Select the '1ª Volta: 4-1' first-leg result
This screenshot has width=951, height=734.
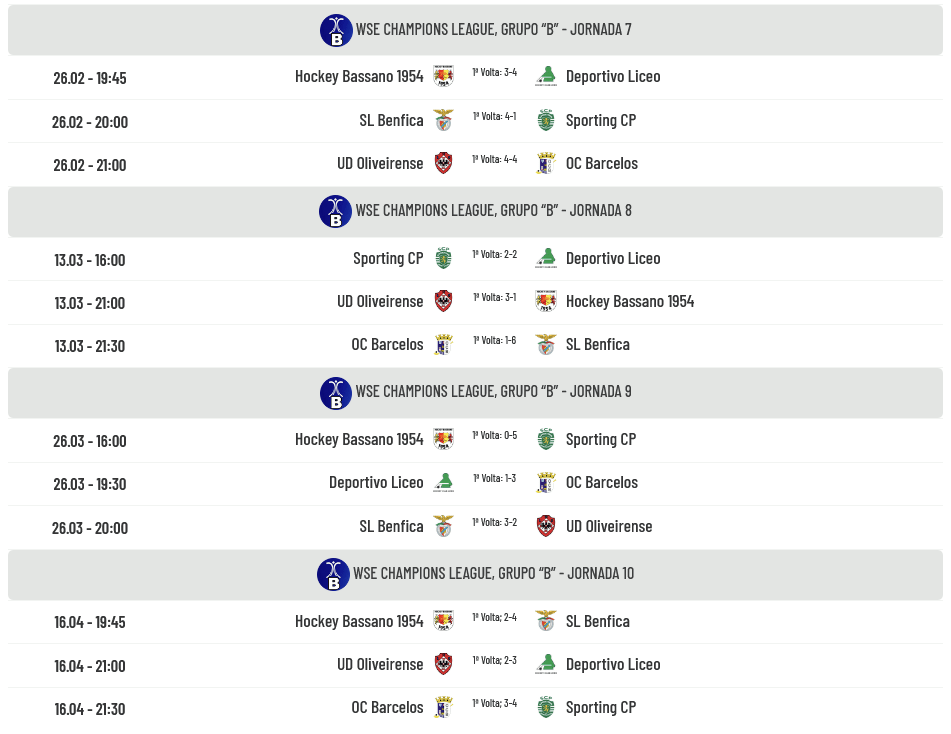495,116
